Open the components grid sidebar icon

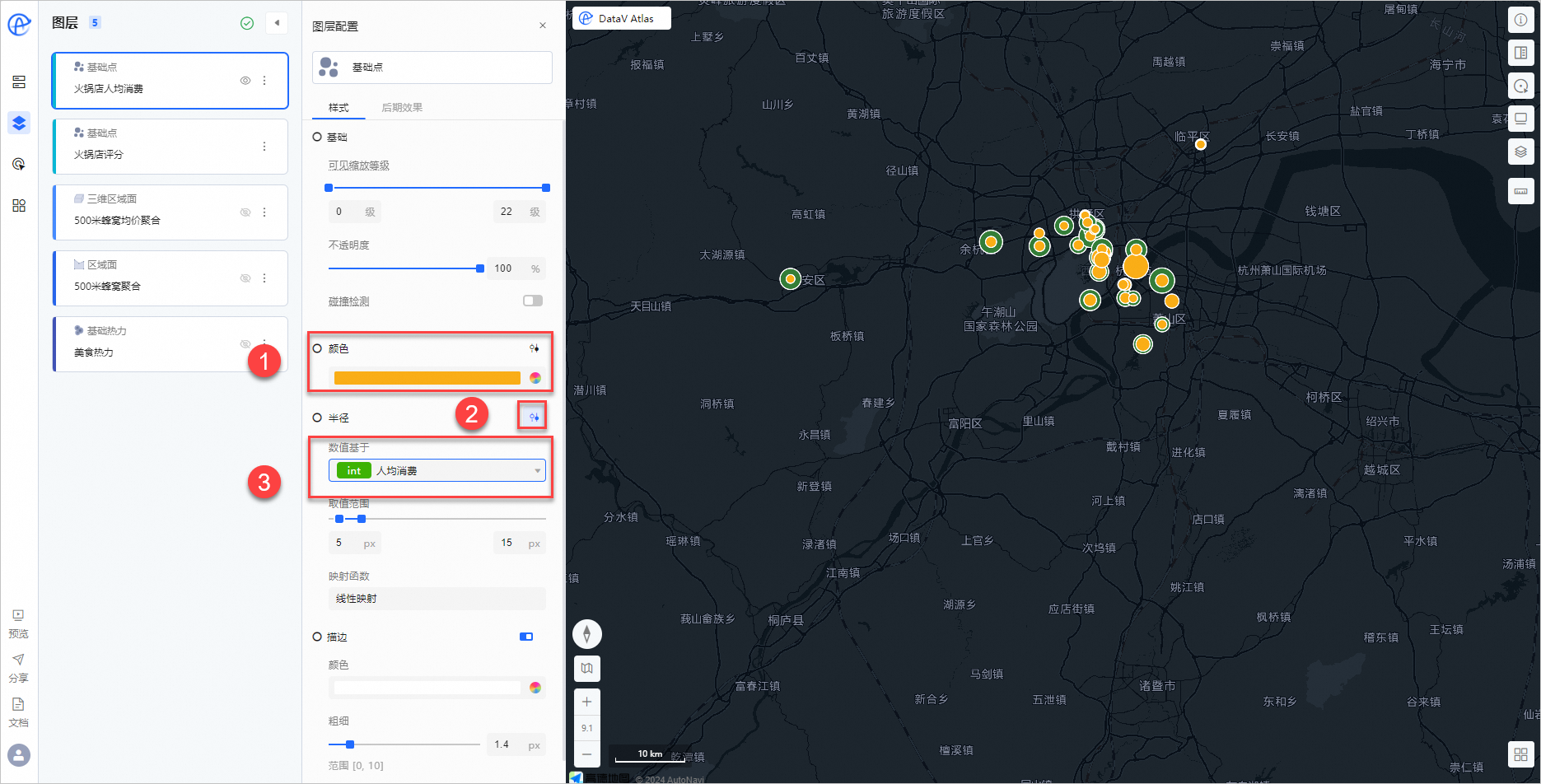(19, 205)
